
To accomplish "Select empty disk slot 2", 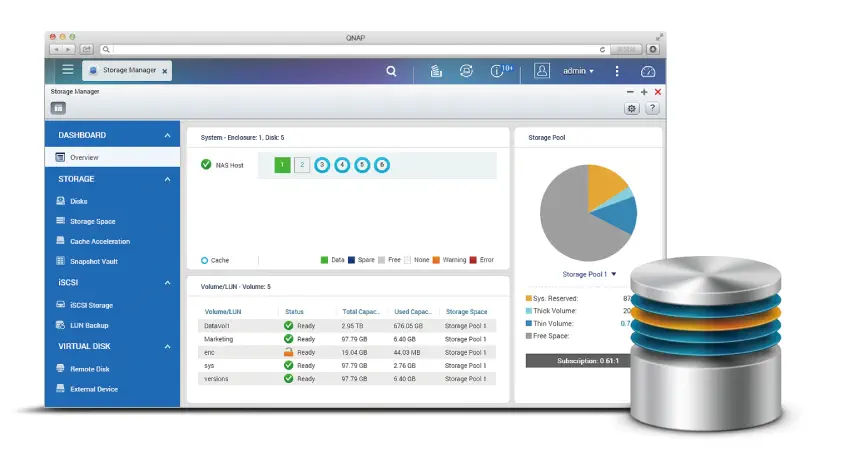I will (302, 165).
